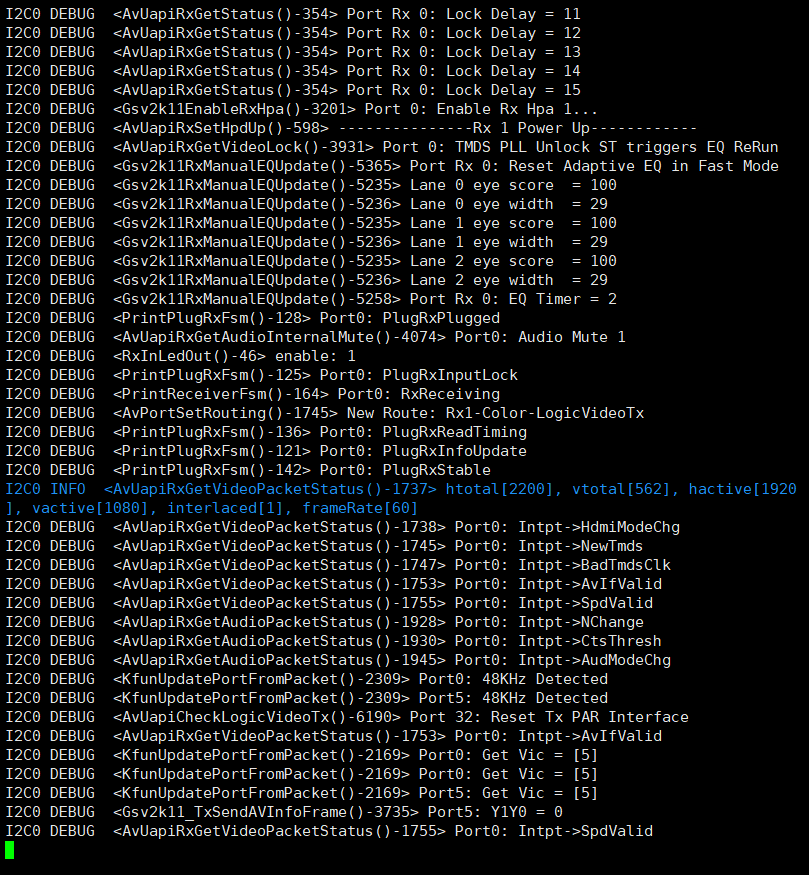Click 'Lane 2 eye width = 29' entry
Image resolution: width=809 pixels, height=875 pixels.
pos(306,280)
